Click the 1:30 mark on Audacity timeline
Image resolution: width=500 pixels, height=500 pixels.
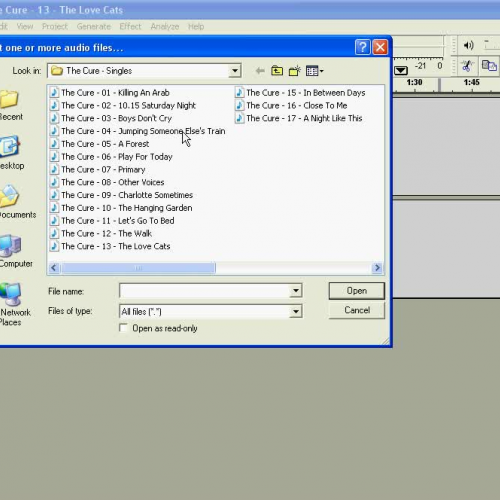(x=414, y=82)
